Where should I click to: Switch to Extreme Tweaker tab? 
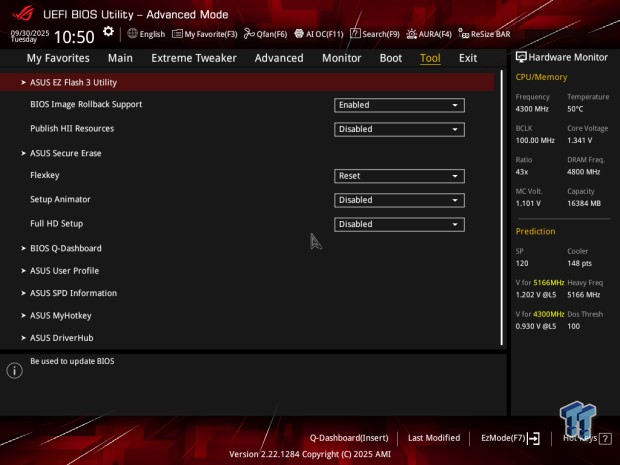(194, 58)
